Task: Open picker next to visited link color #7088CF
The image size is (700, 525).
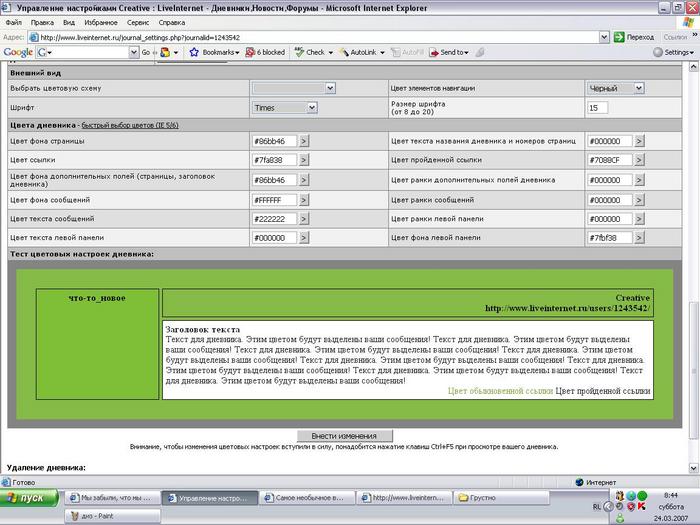Action: pyautogui.click(x=639, y=160)
